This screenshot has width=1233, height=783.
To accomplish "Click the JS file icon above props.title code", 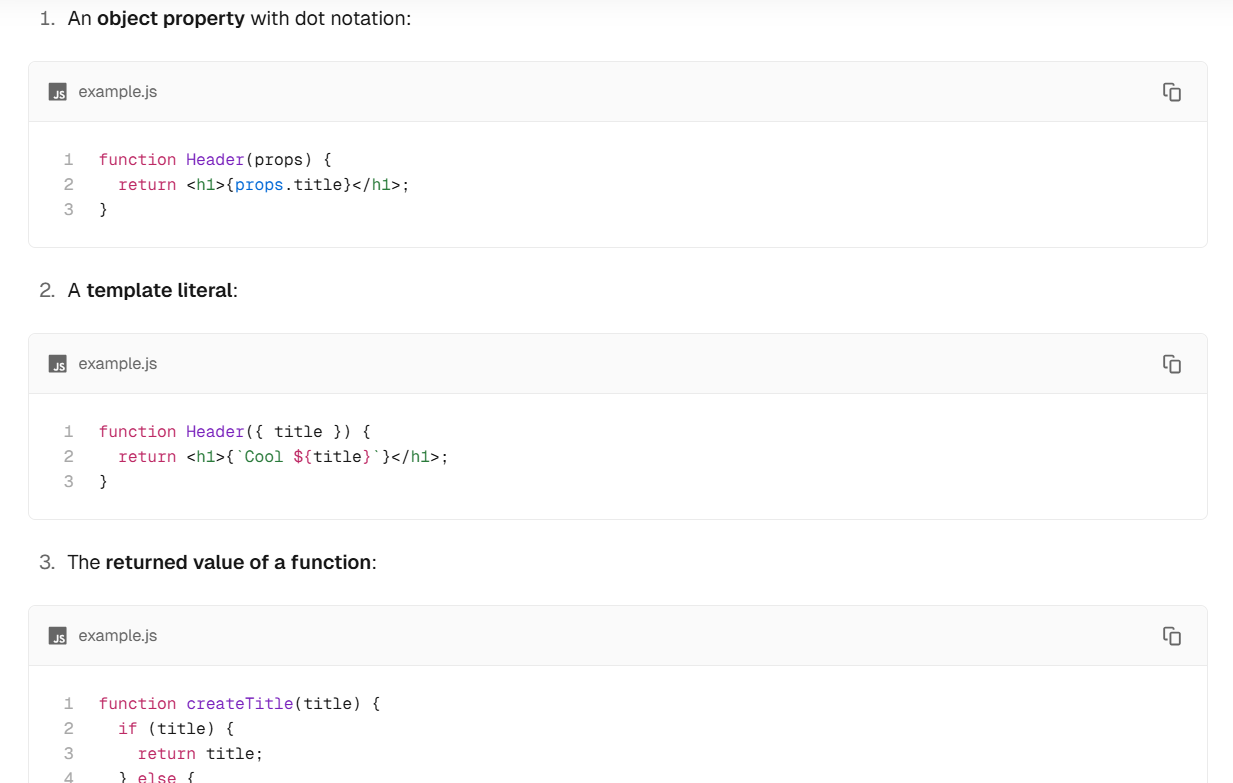I will pyautogui.click(x=59, y=92).
